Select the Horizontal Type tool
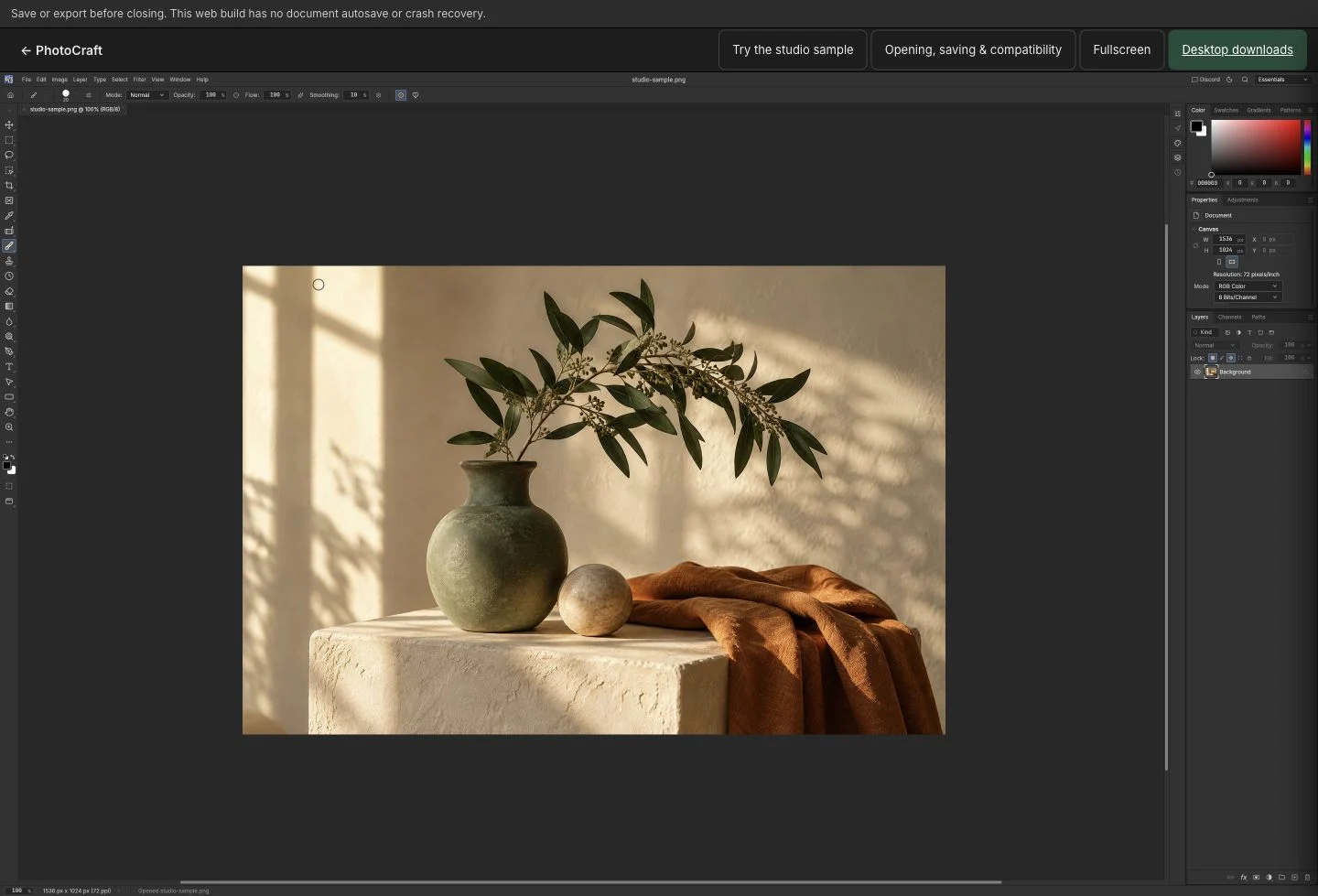This screenshot has width=1318, height=896. point(9,367)
